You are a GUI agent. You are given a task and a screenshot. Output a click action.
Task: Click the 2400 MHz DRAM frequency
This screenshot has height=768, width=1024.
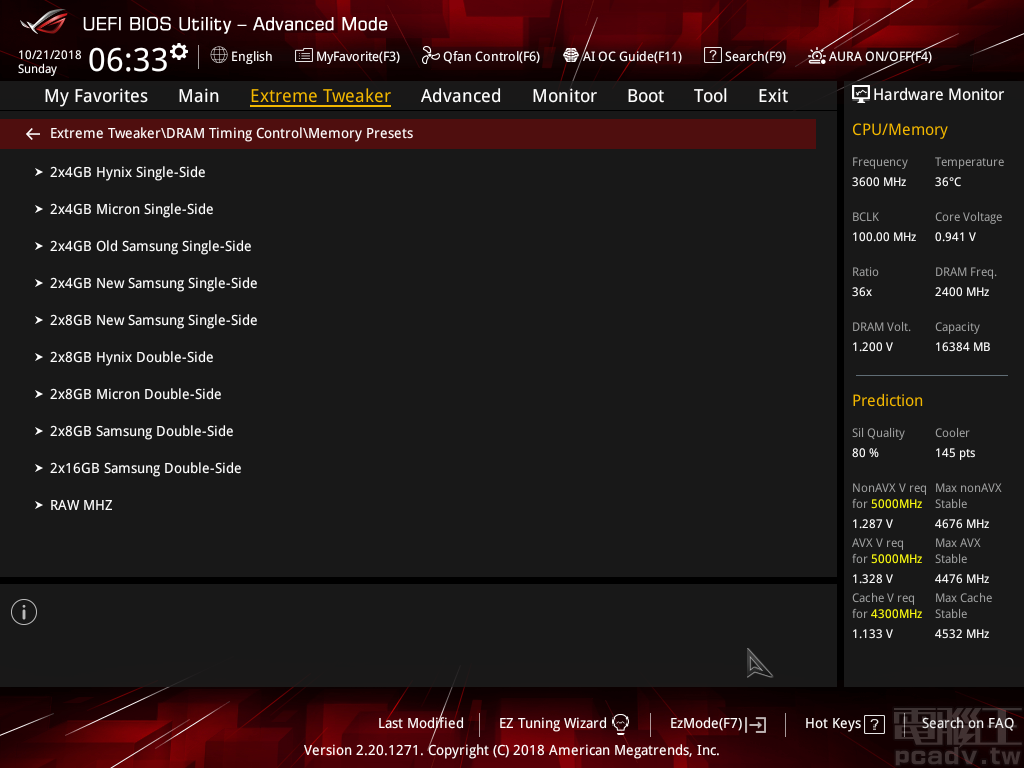coord(961,292)
